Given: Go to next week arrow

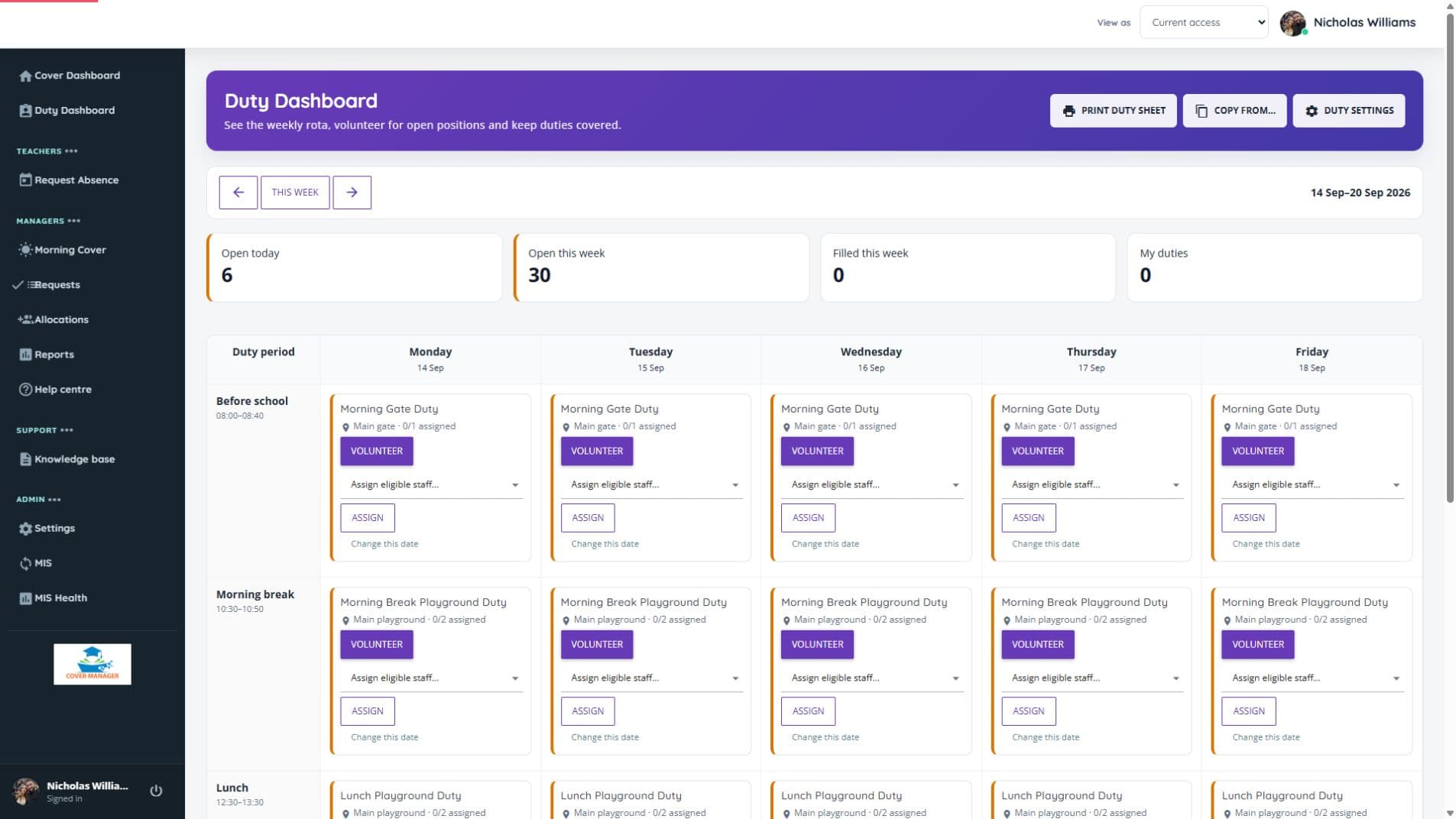Looking at the screenshot, I should coord(352,193).
